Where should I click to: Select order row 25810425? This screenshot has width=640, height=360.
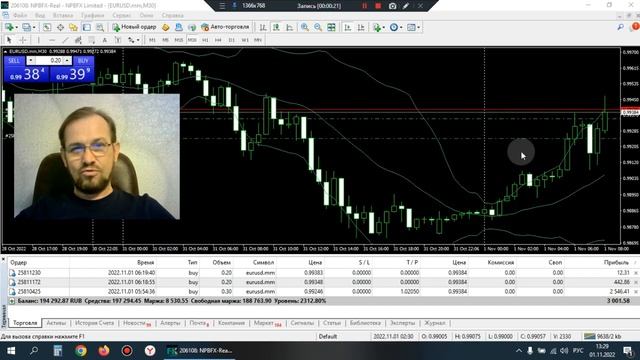tap(322, 291)
